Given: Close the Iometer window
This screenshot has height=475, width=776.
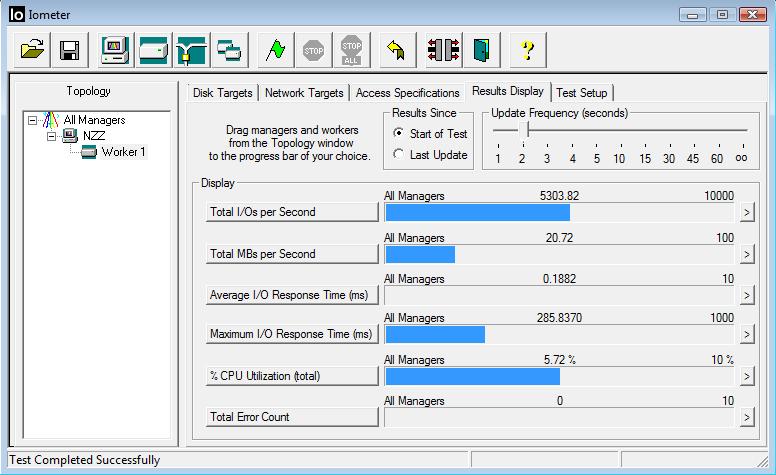Looking at the screenshot, I should pos(753,15).
